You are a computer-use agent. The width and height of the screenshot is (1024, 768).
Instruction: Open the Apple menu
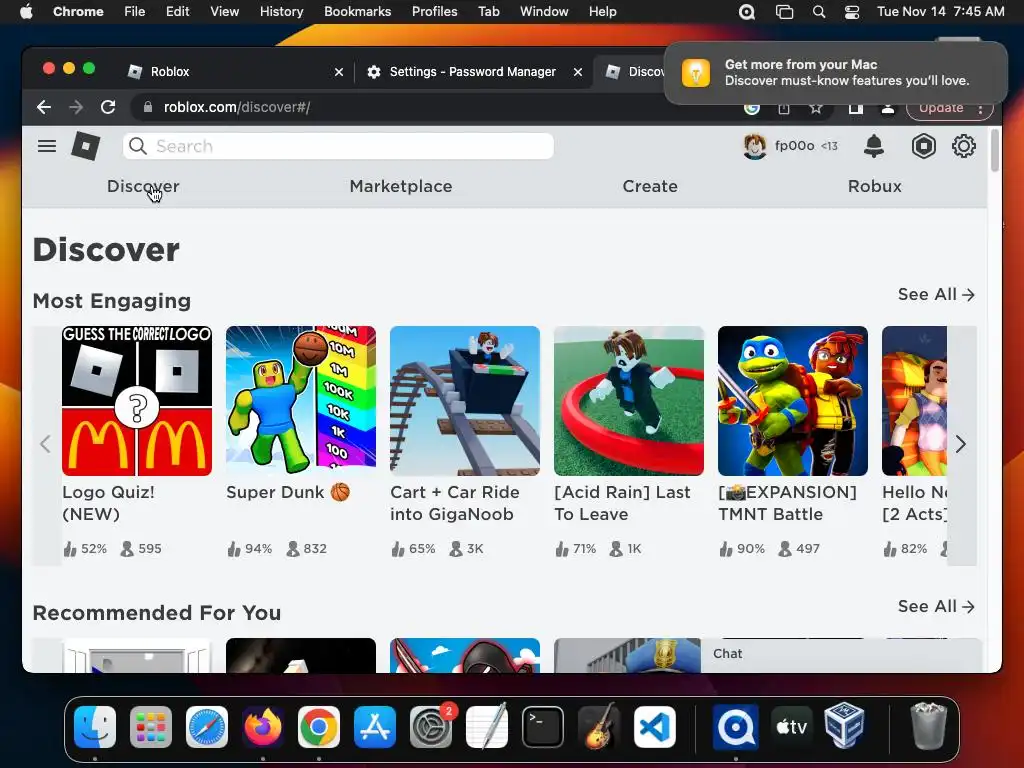click(x=26, y=12)
